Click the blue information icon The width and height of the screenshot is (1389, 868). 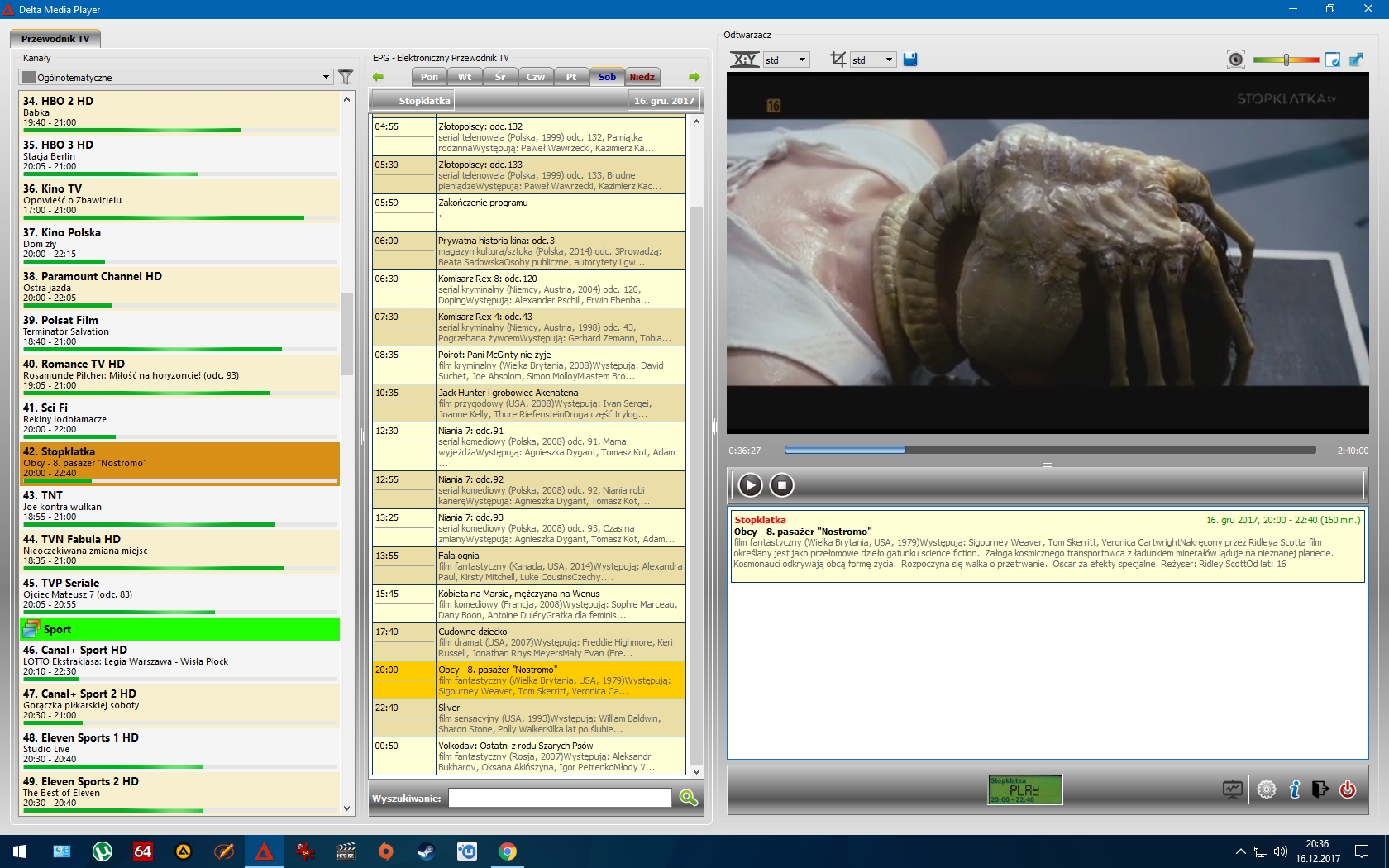(1295, 789)
